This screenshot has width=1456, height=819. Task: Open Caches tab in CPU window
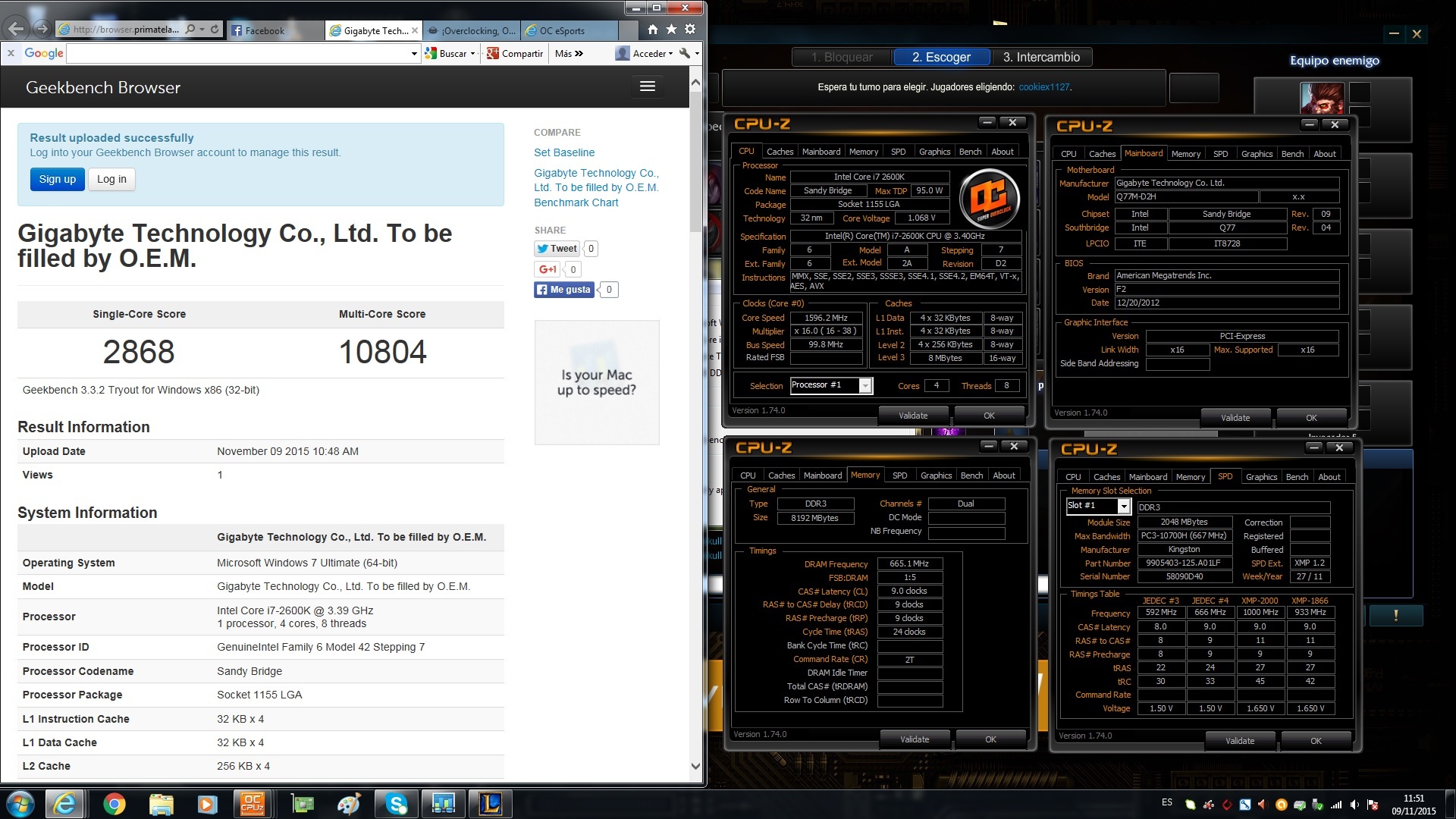[x=780, y=152]
